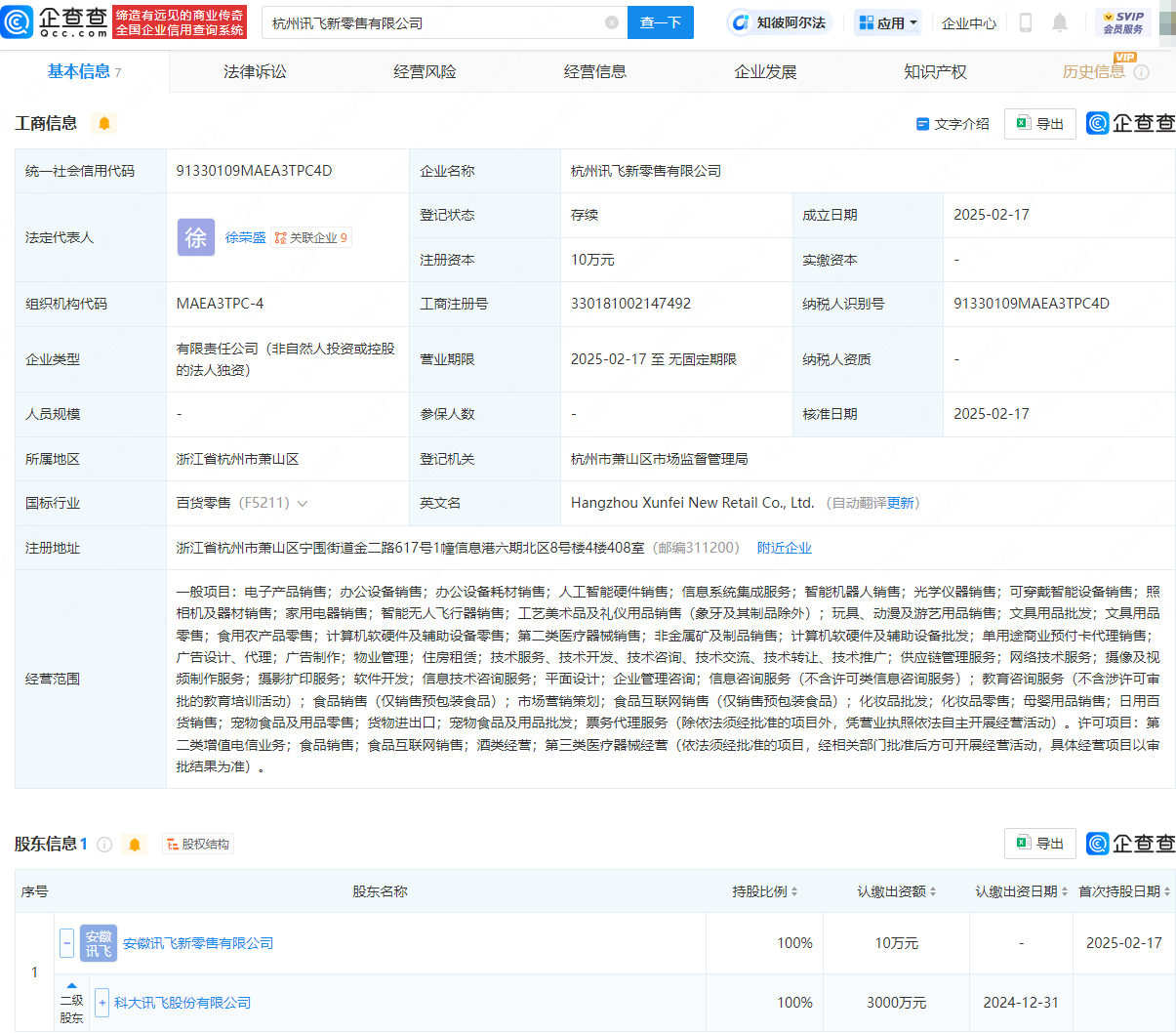Open legal representative 徐荣盛's profile
1176x1033 pixels.
[245, 237]
